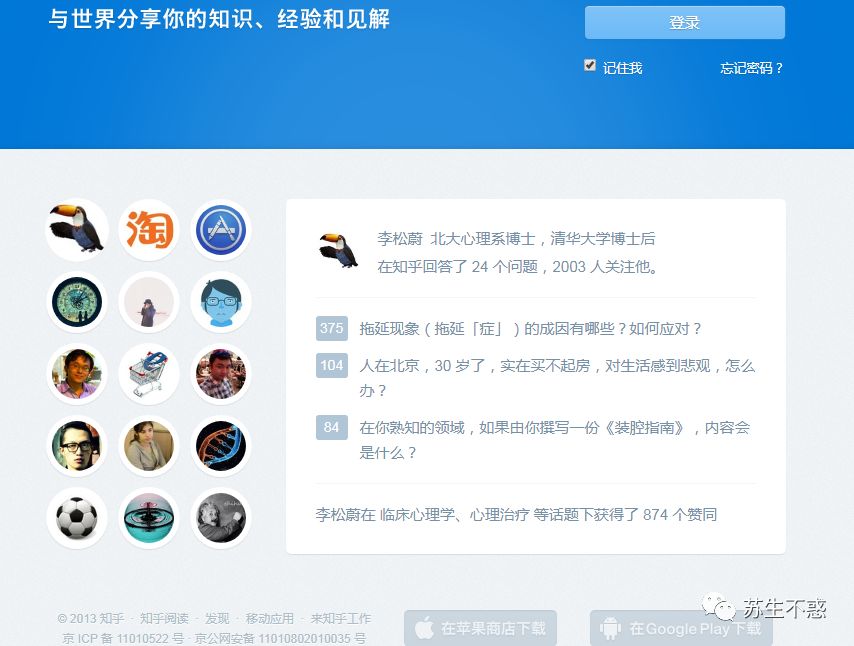Choose the woman in grey top avatar

(149, 446)
